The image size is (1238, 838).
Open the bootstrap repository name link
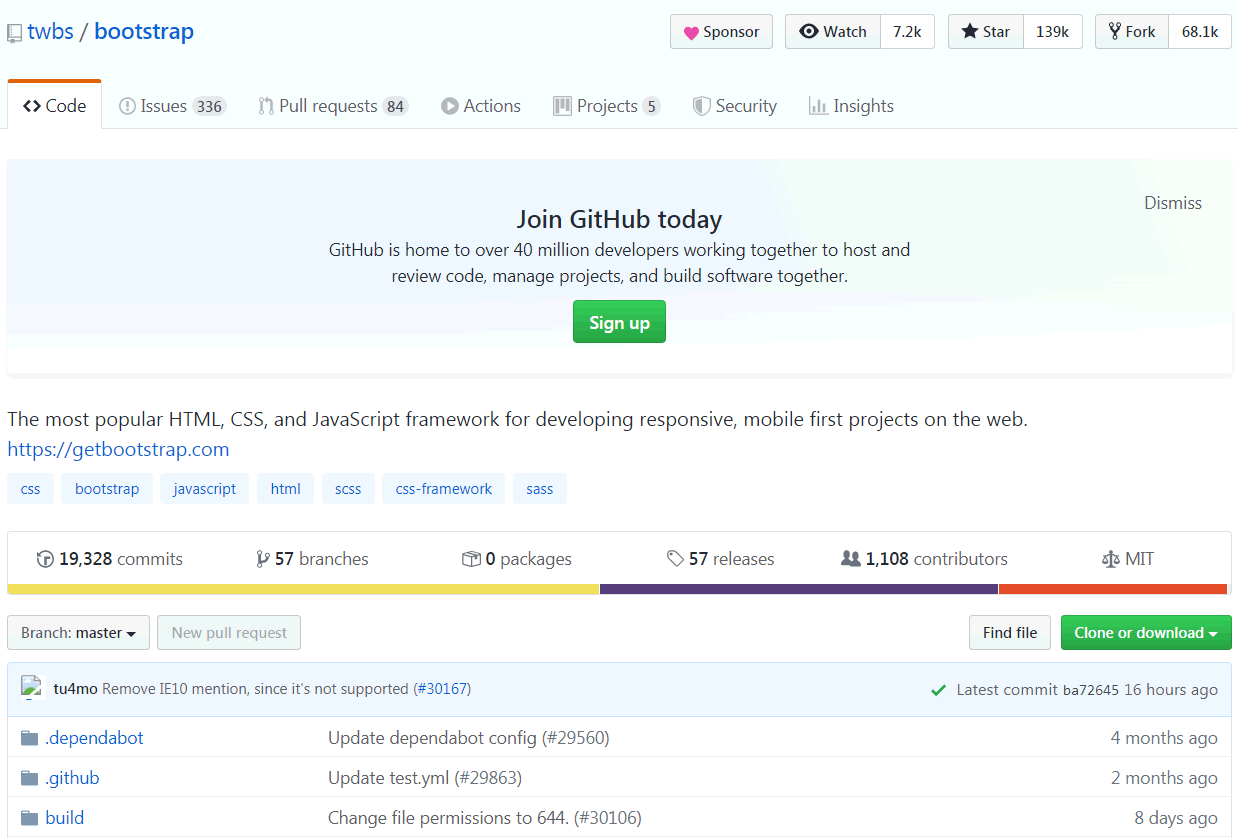(x=144, y=32)
